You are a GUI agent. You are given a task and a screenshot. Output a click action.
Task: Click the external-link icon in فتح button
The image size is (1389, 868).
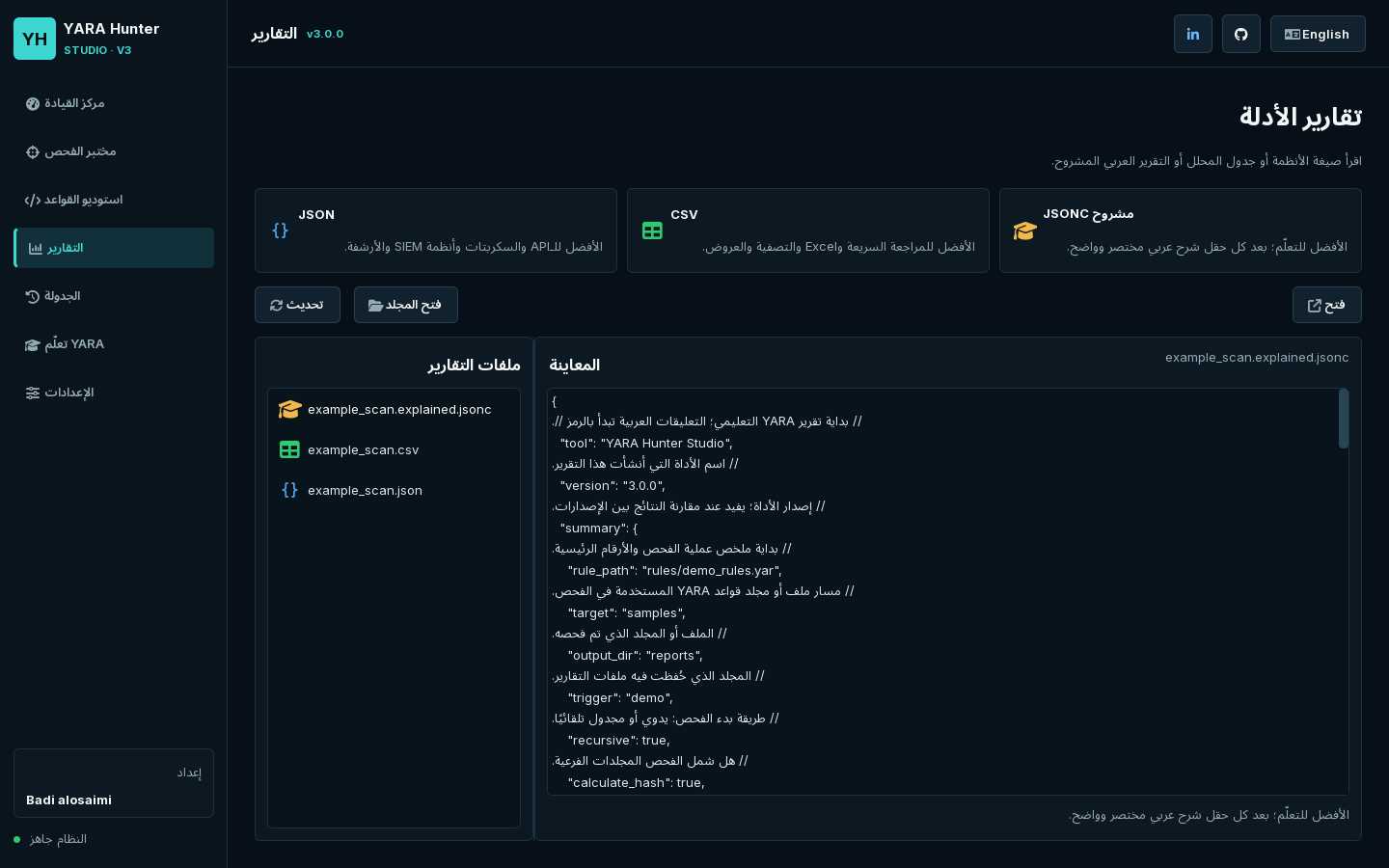pyautogui.click(x=1315, y=306)
